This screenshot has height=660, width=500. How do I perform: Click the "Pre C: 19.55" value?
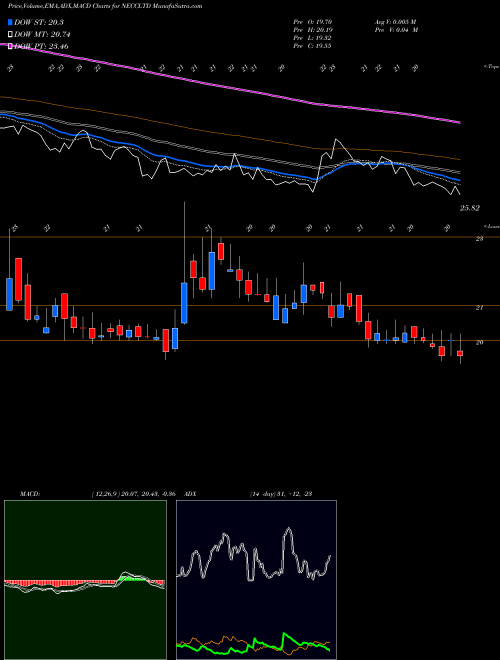click(x=313, y=46)
